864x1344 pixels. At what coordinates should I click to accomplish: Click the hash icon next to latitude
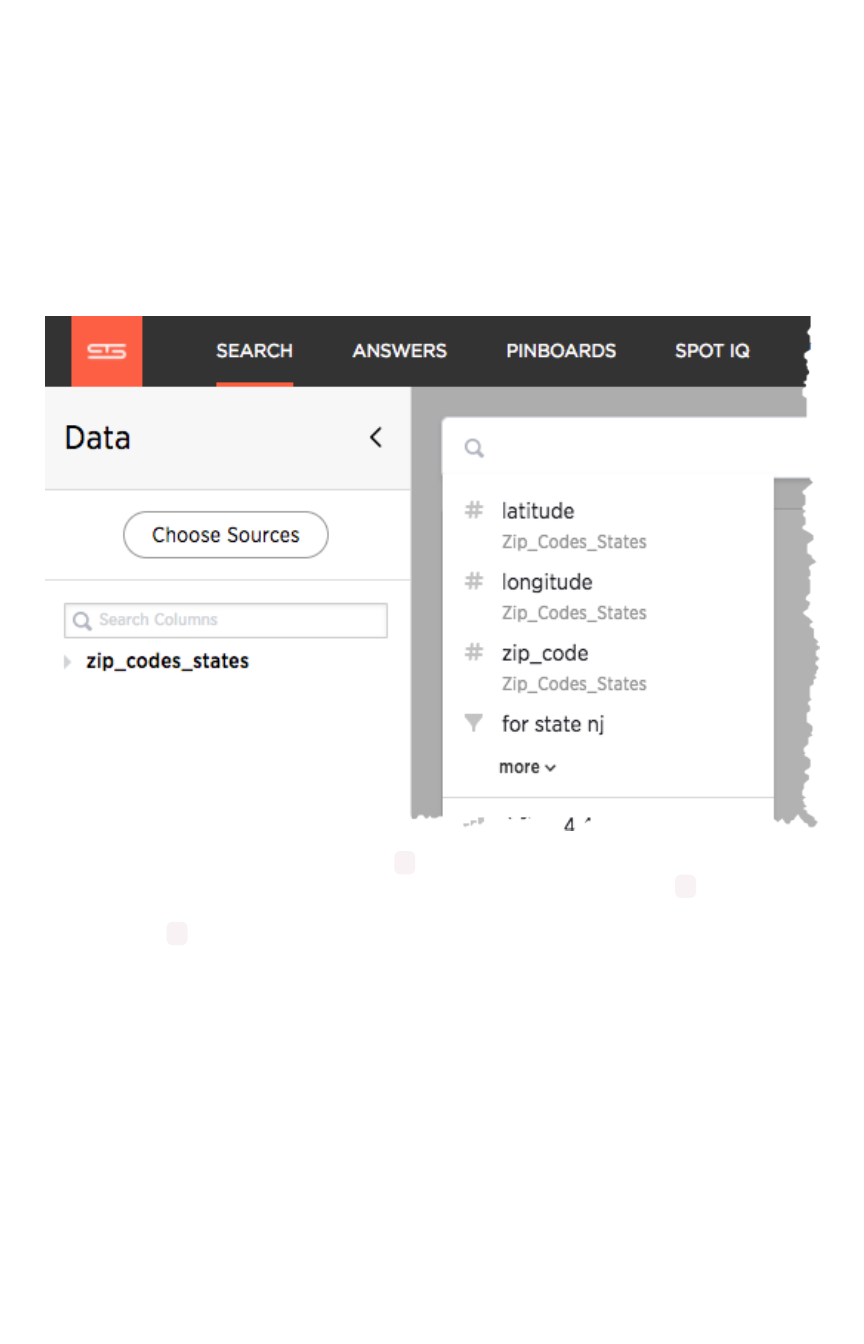pos(474,511)
